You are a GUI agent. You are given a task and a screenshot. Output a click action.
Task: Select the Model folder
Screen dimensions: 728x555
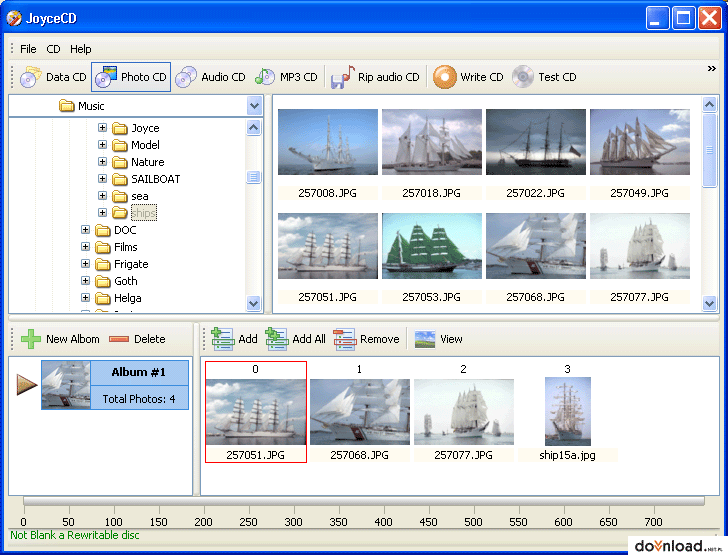tap(145, 145)
